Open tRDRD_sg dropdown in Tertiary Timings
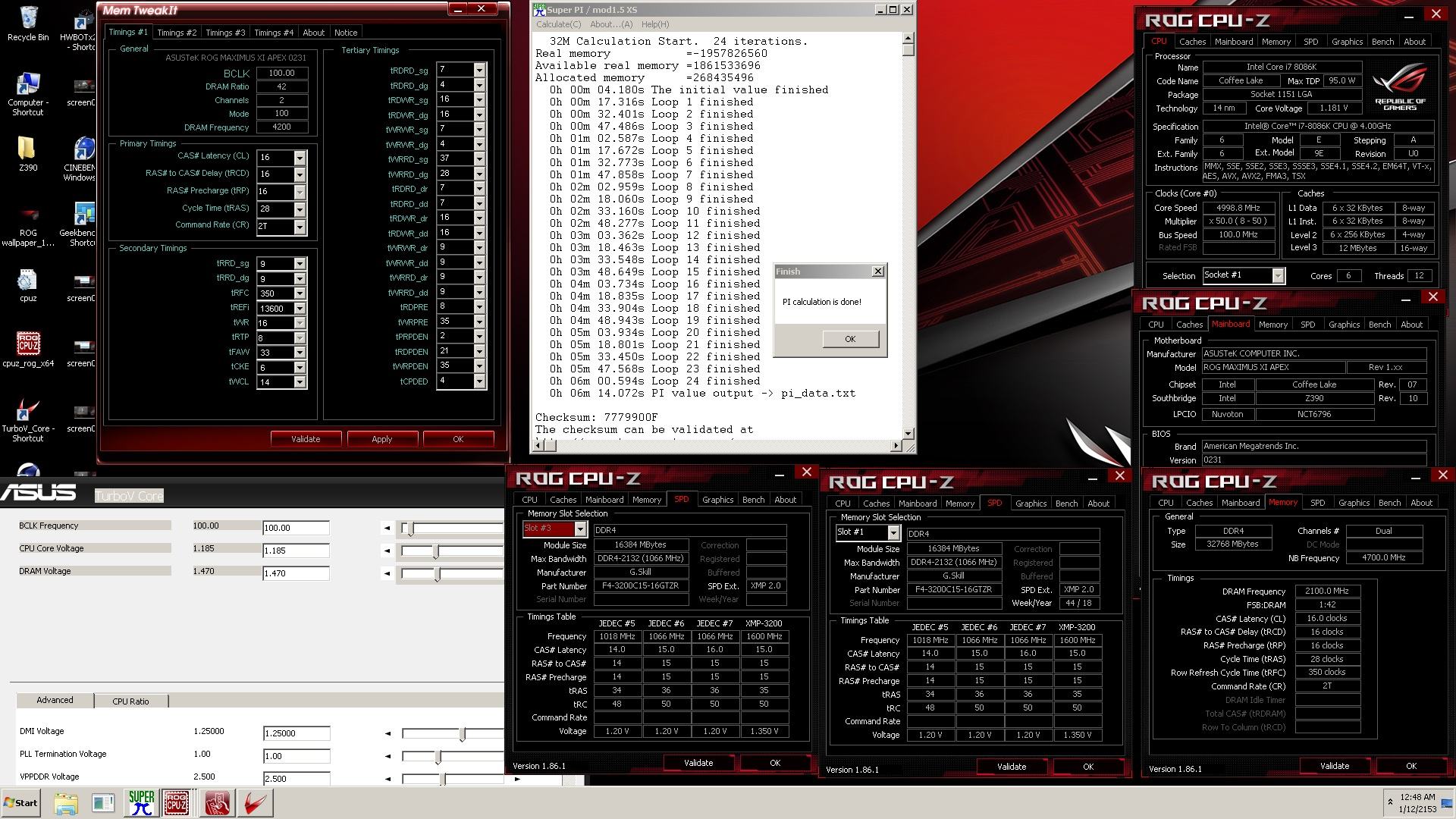 coord(479,70)
